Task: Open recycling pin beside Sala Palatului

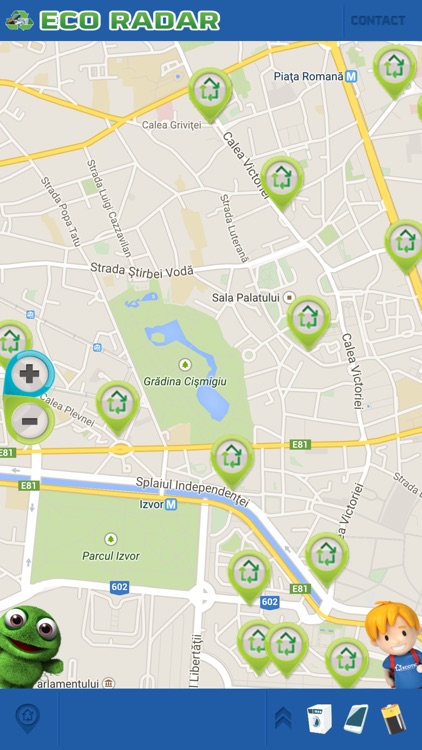Action: pos(309,322)
